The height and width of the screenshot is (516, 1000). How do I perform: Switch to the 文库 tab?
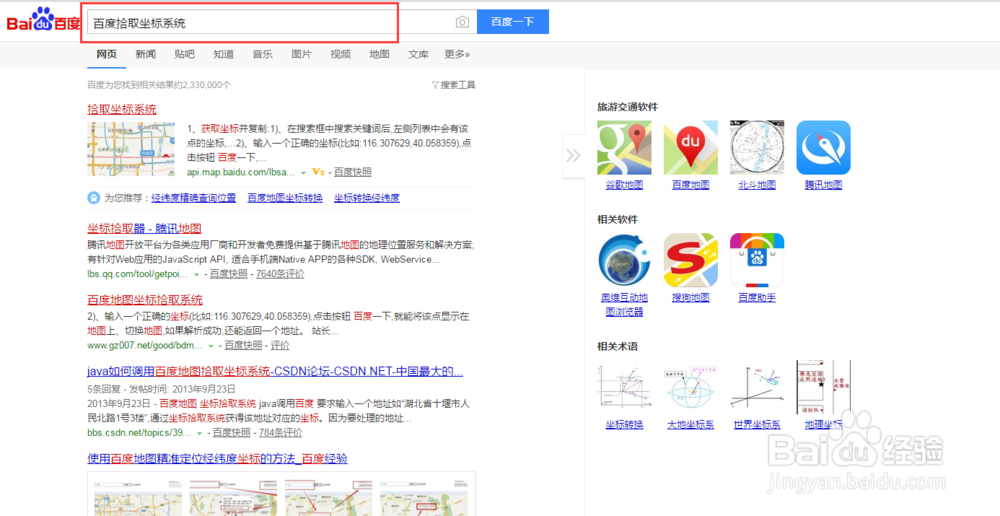point(418,54)
